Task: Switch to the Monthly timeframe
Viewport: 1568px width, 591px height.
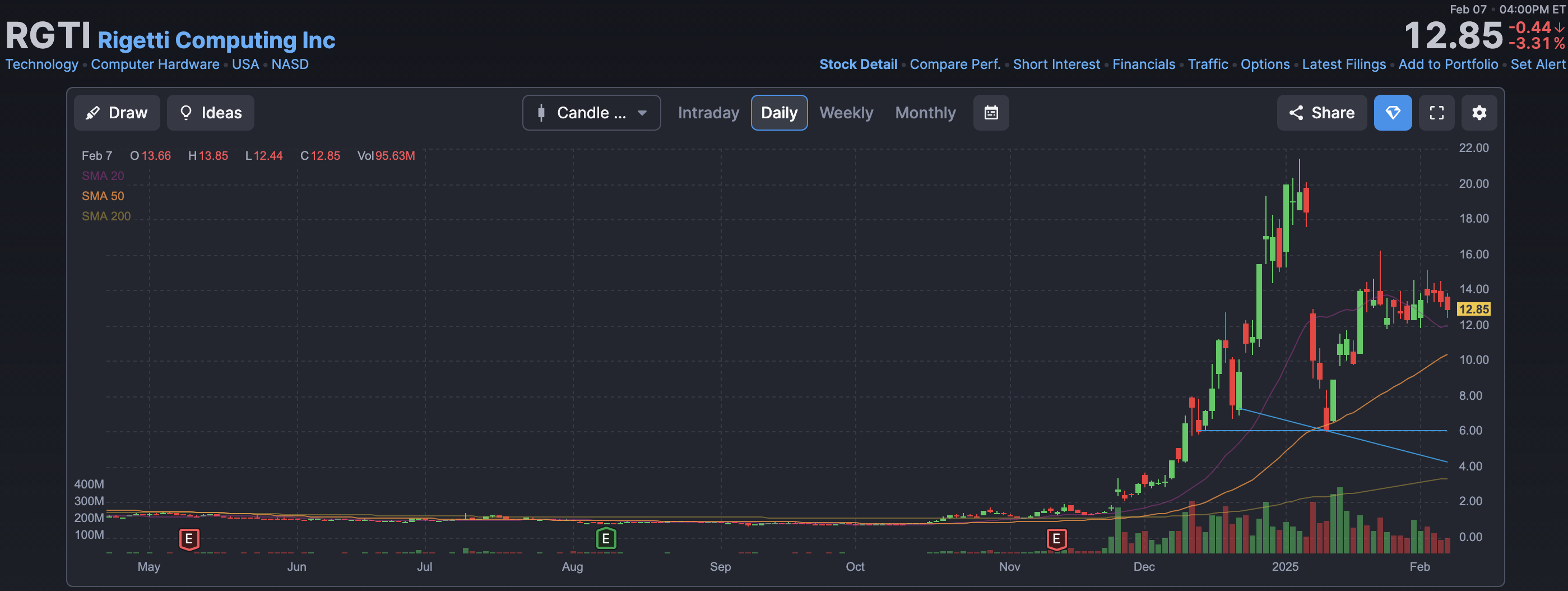Action: click(x=925, y=113)
